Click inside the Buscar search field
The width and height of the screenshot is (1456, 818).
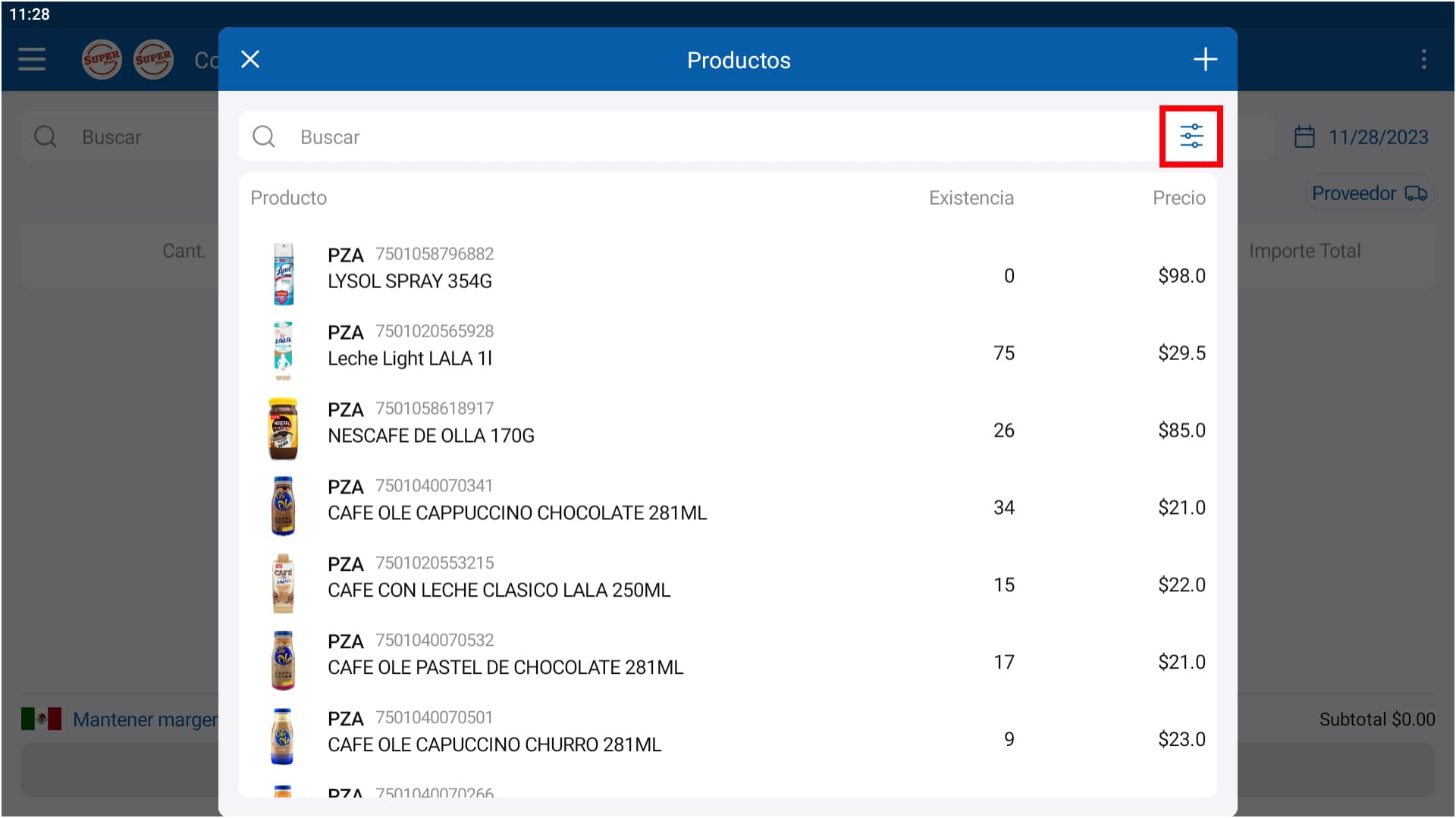[x=531, y=136]
